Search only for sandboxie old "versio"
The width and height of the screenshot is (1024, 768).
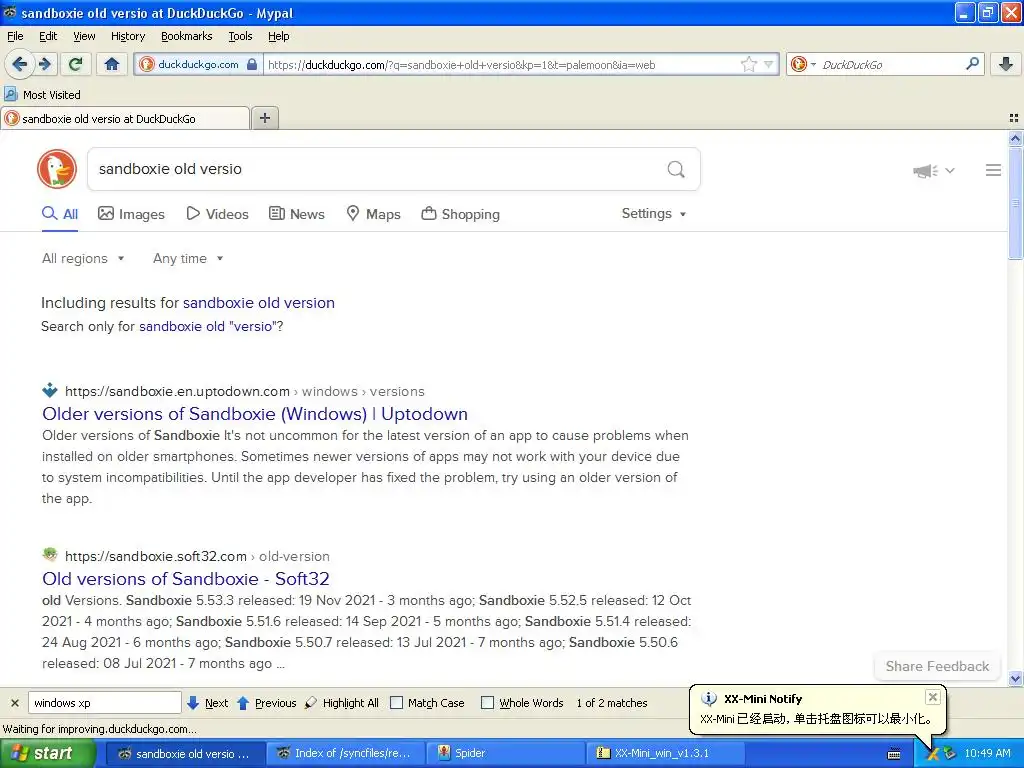click(x=208, y=327)
